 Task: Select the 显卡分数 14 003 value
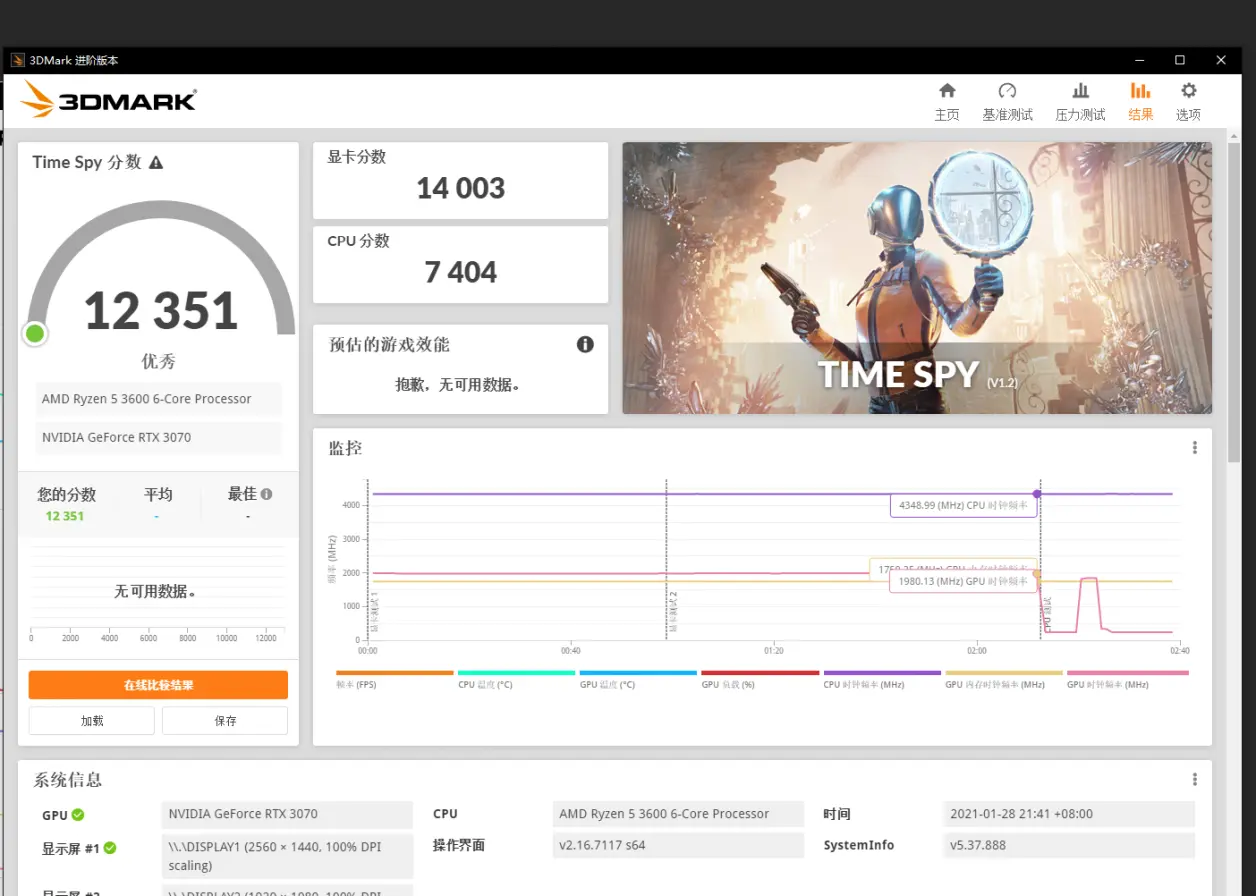tap(461, 188)
